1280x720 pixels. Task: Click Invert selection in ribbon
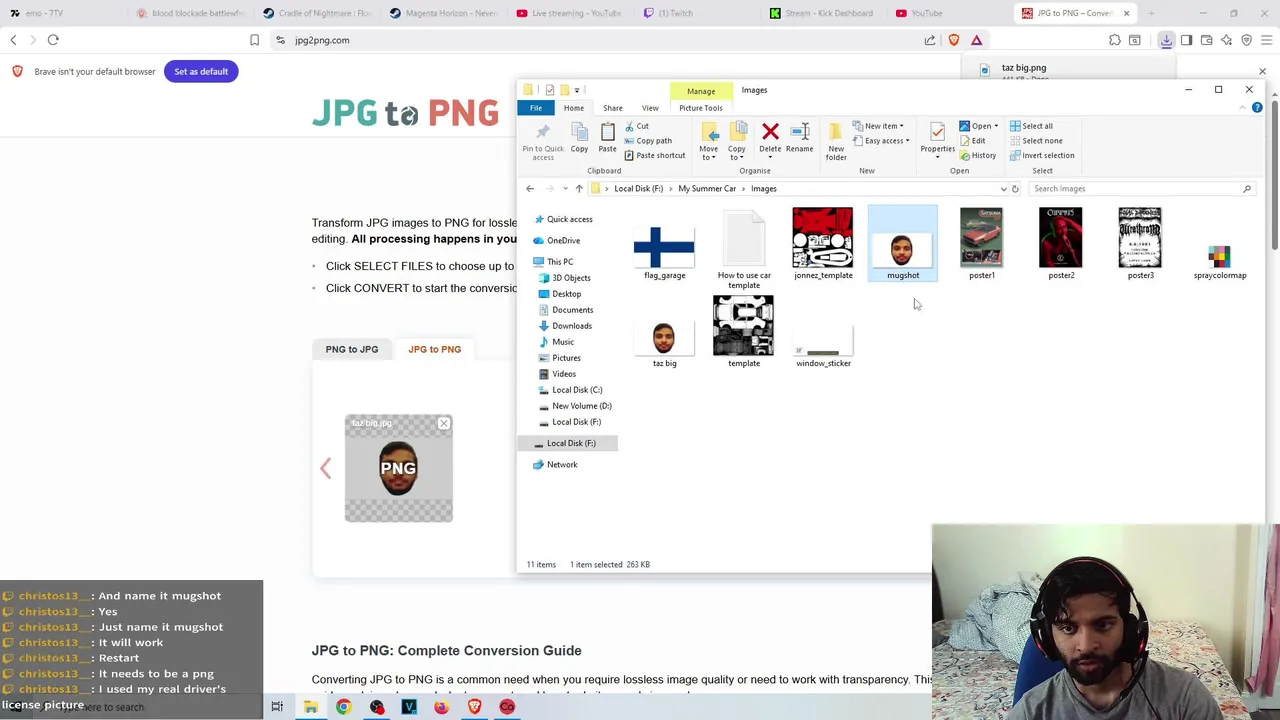click(x=1042, y=155)
